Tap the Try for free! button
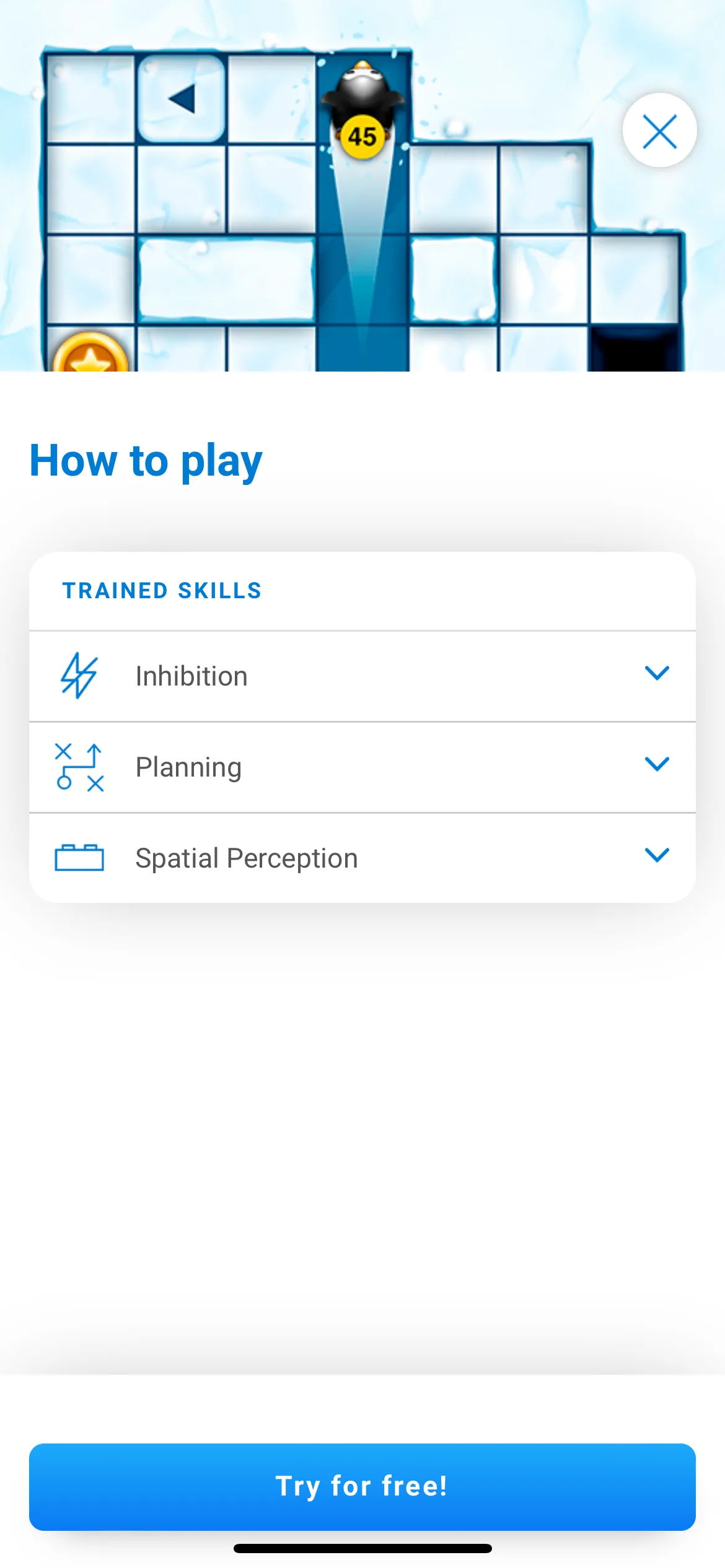 [x=362, y=1487]
